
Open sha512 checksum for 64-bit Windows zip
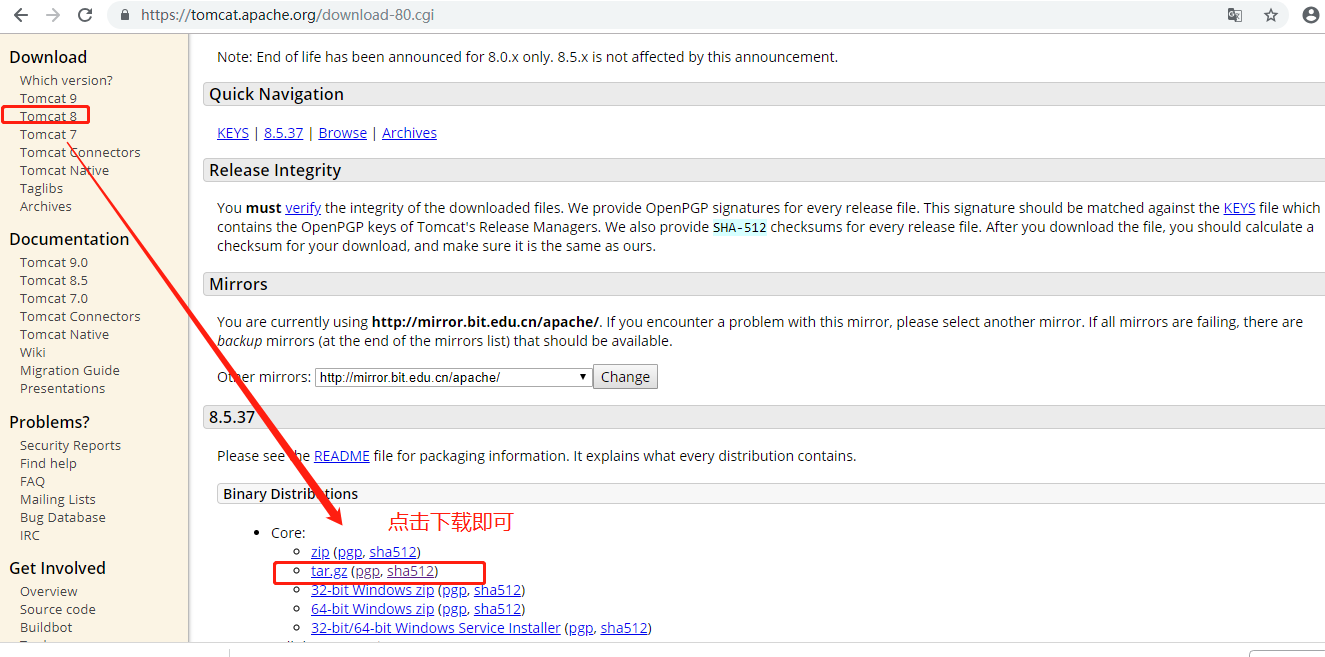[x=497, y=609]
